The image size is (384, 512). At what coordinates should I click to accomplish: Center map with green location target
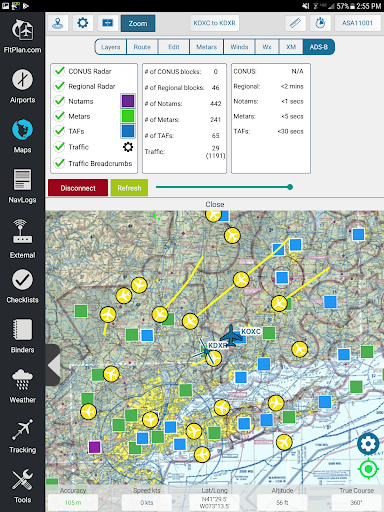tap(368, 469)
